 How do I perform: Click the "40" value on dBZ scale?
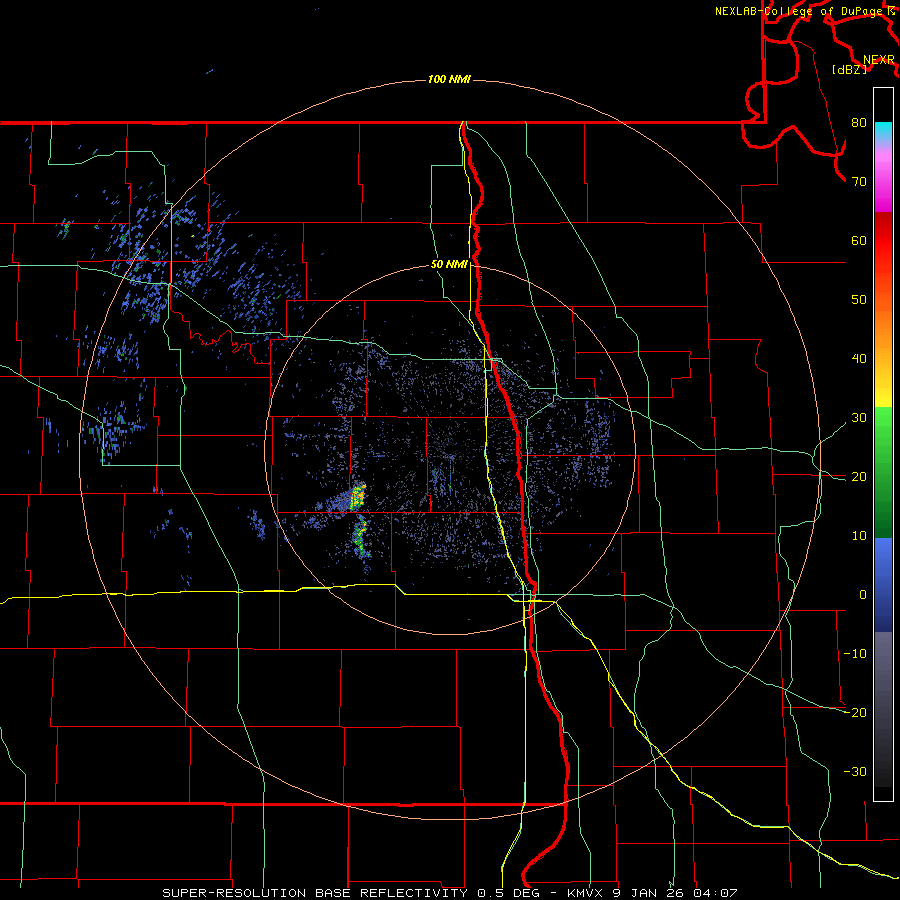859,359
